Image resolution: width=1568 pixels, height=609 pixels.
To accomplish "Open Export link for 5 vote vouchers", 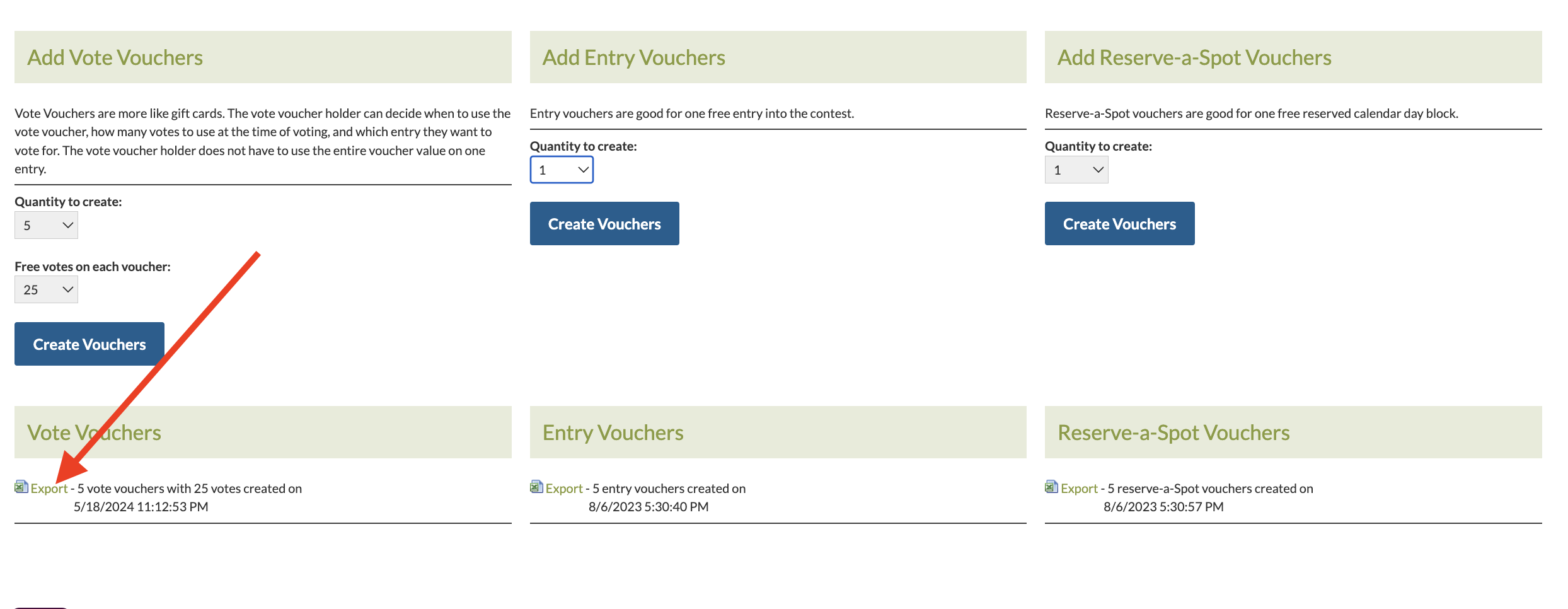I will tap(49, 489).
